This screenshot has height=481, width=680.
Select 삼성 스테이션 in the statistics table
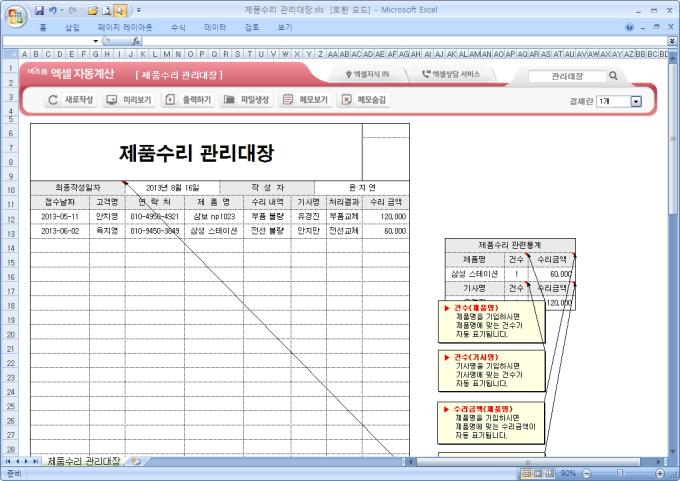coord(474,274)
